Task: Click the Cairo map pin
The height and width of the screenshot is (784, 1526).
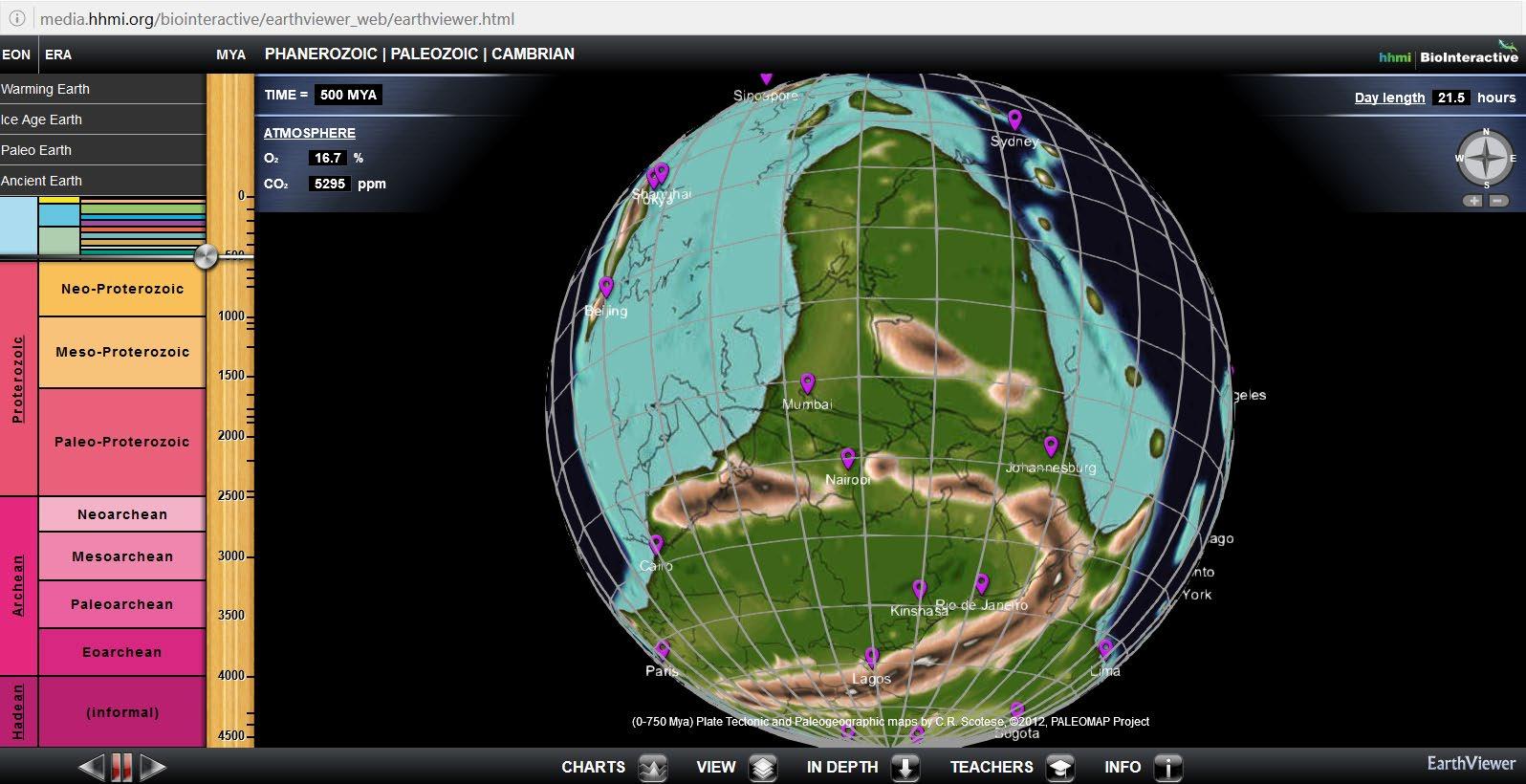Action: (x=656, y=545)
